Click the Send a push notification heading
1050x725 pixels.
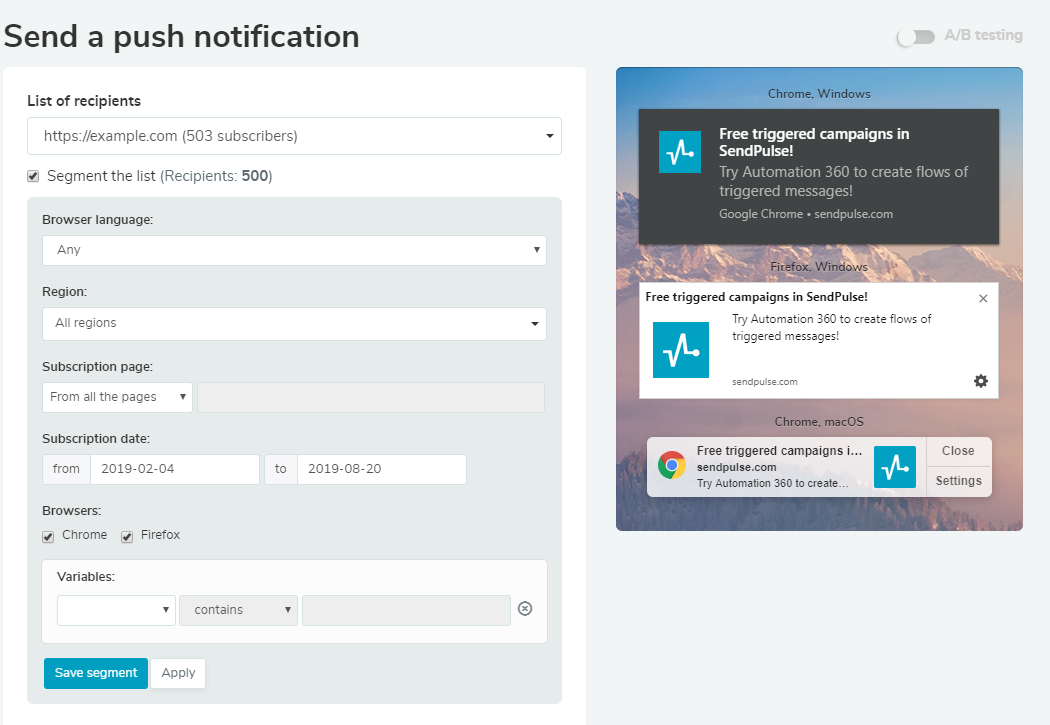[181, 36]
